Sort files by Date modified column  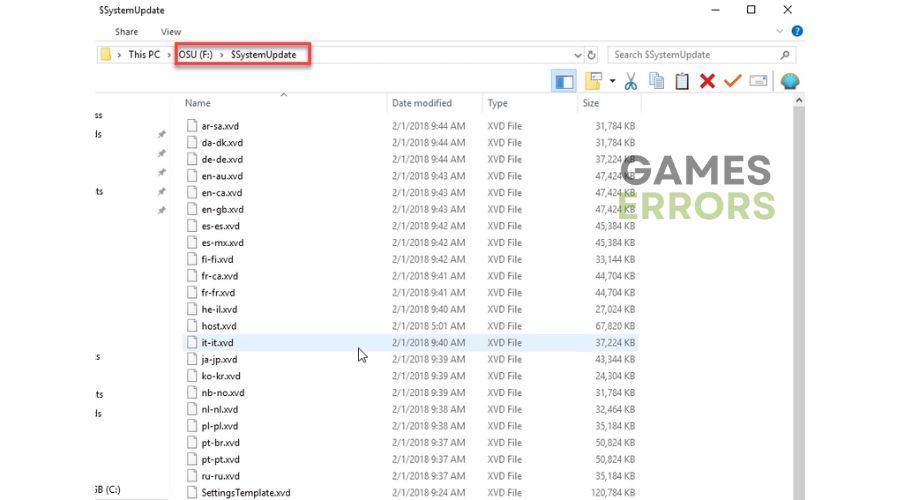tap(422, 103)
